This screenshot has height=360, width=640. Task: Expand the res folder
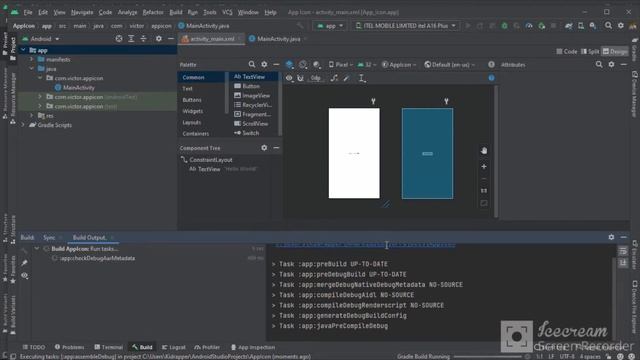point(31,116)
